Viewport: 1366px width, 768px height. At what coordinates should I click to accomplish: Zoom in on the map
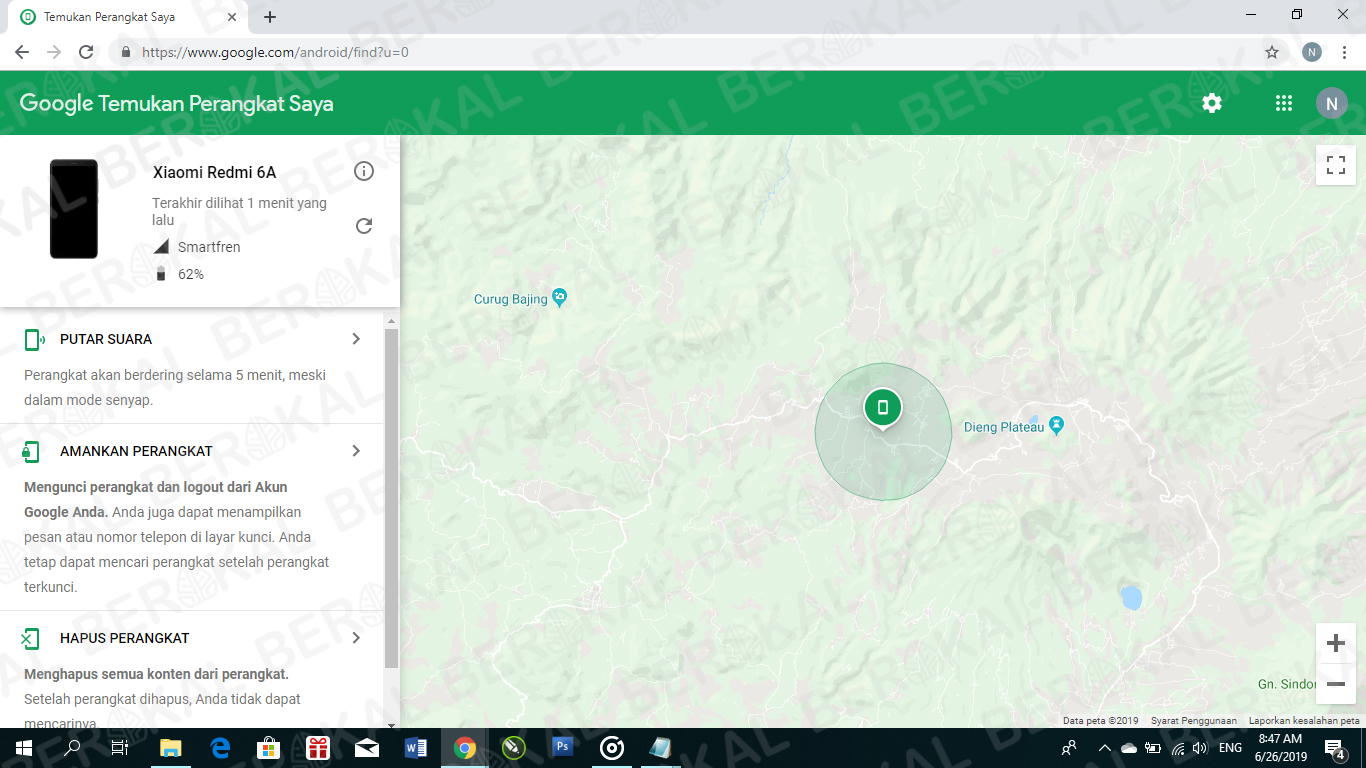pyautogui.click(x=1335, y=643)
